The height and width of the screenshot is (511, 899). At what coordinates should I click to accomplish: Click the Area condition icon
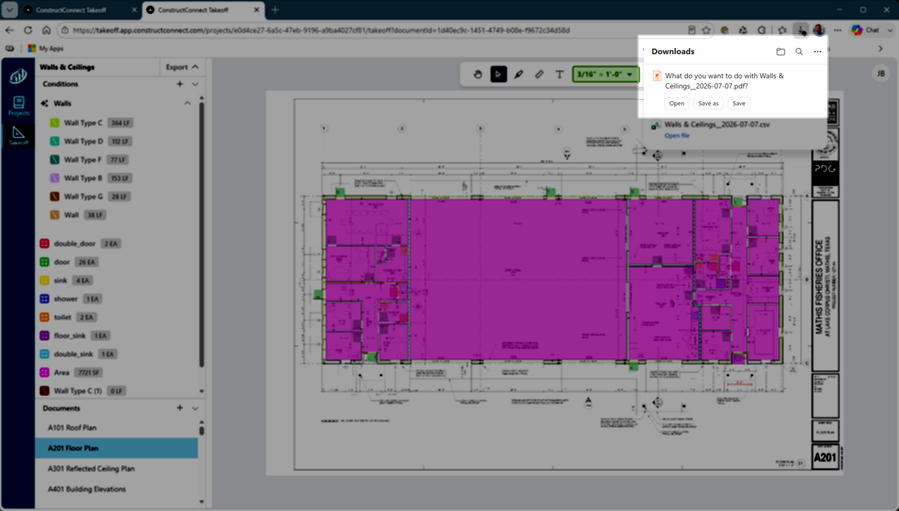44,372
